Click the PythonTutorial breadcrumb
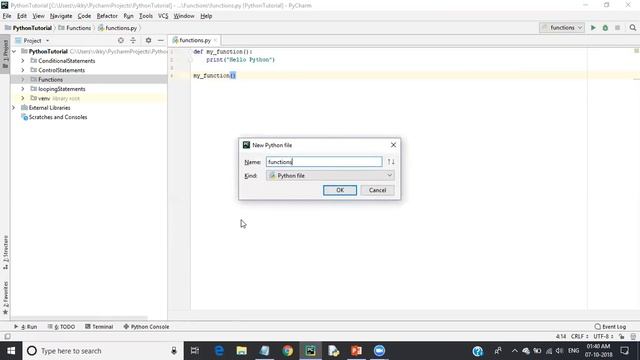This screenshot has width=640, height=360. pyautogui.click(x=29, y=28)
